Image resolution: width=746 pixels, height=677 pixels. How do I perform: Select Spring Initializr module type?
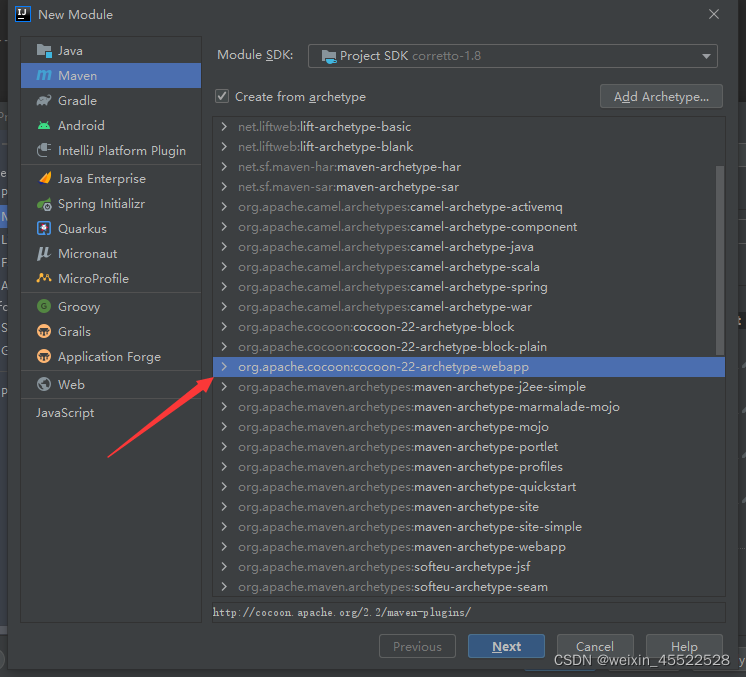(111, 204)
